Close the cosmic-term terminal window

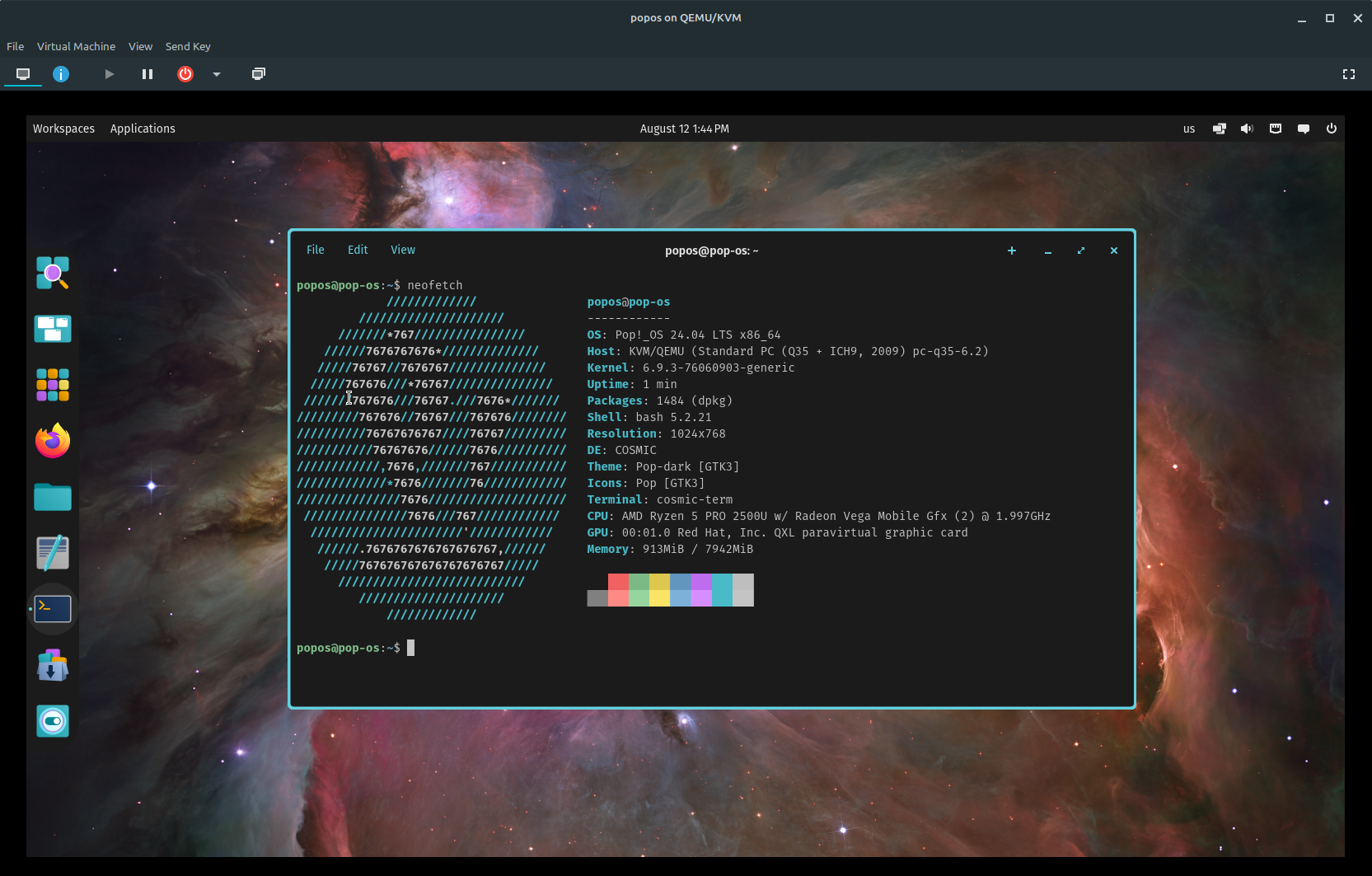pyautogui.click(x=1114, y=251)
